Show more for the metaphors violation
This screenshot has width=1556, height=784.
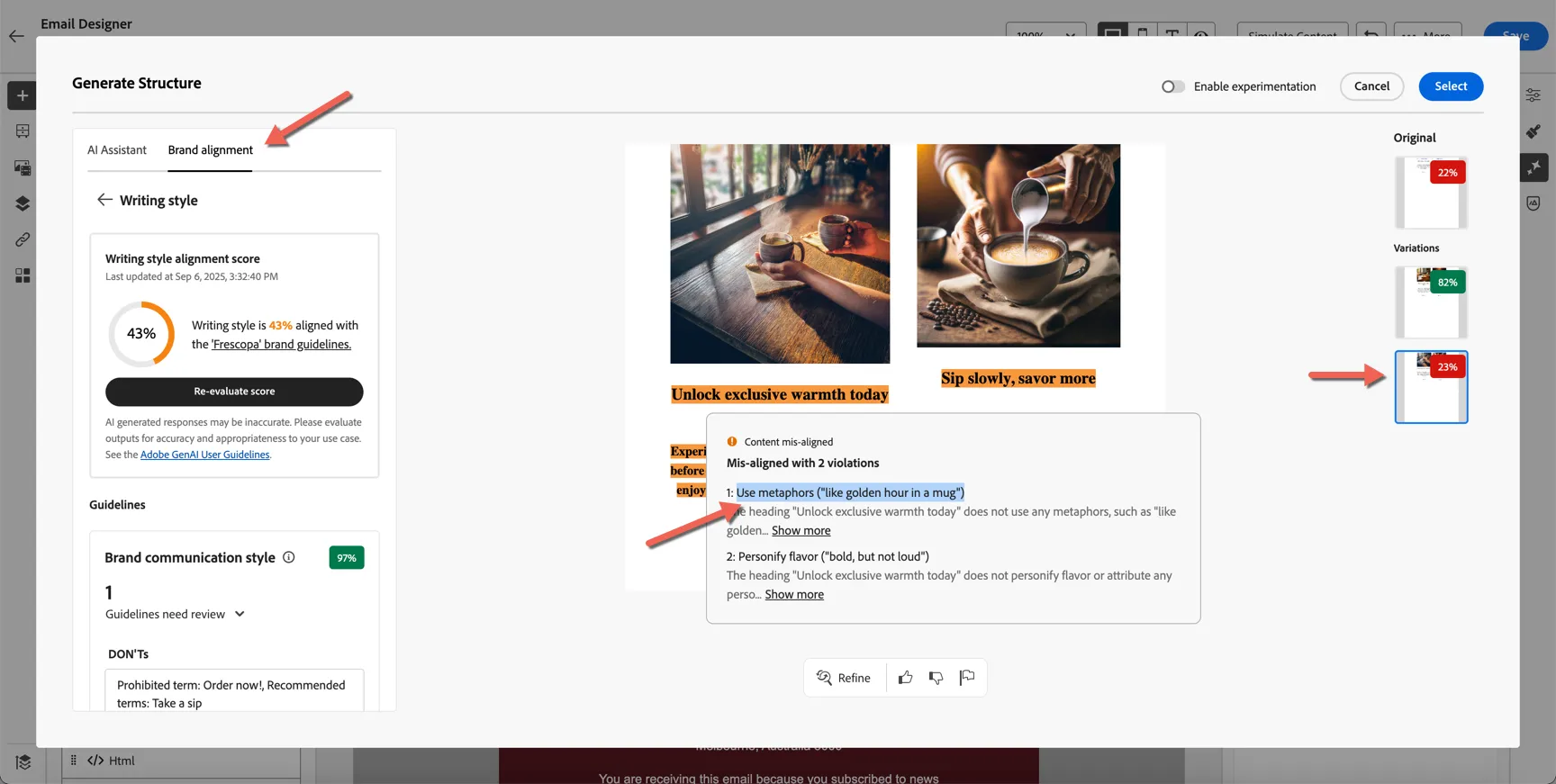[801, 530]
